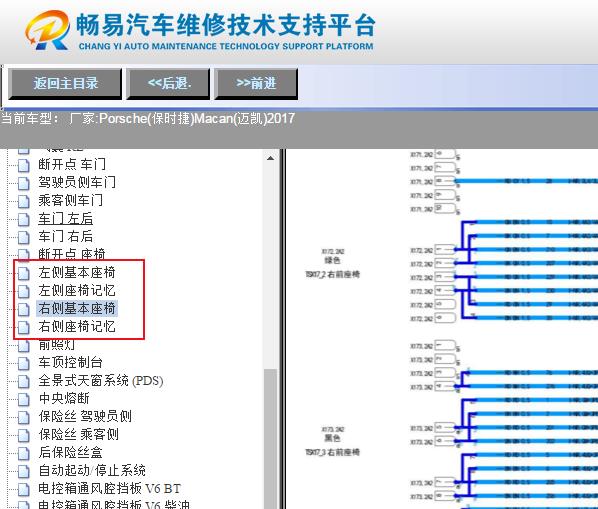
Task: Open 断开点 座椅 entry
Action: coord(72,254)
